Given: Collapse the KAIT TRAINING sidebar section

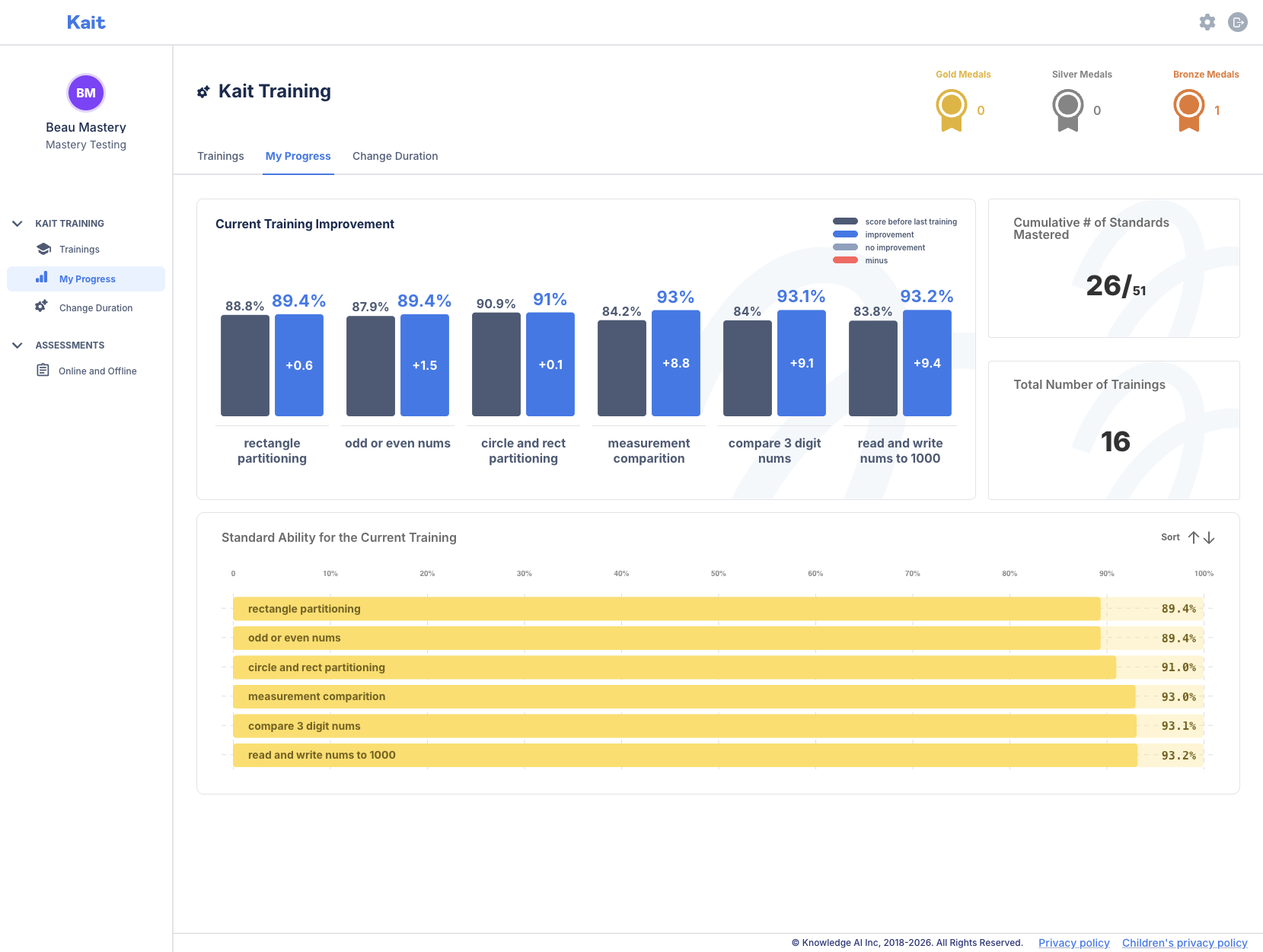Looking at the screenshot, I should tap(18, 223).
